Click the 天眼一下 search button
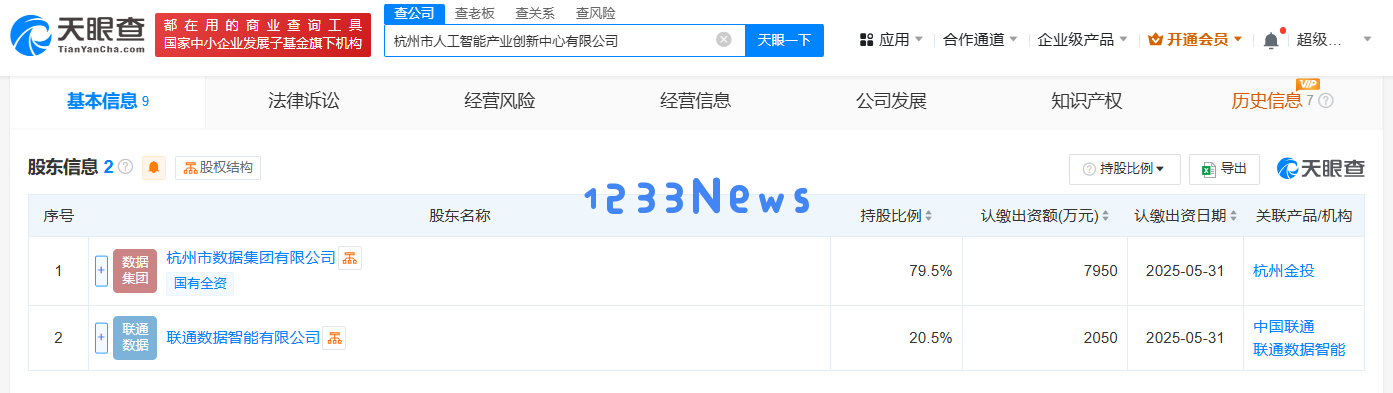The width and height of the screenshot is (1393, 393). 784,40
